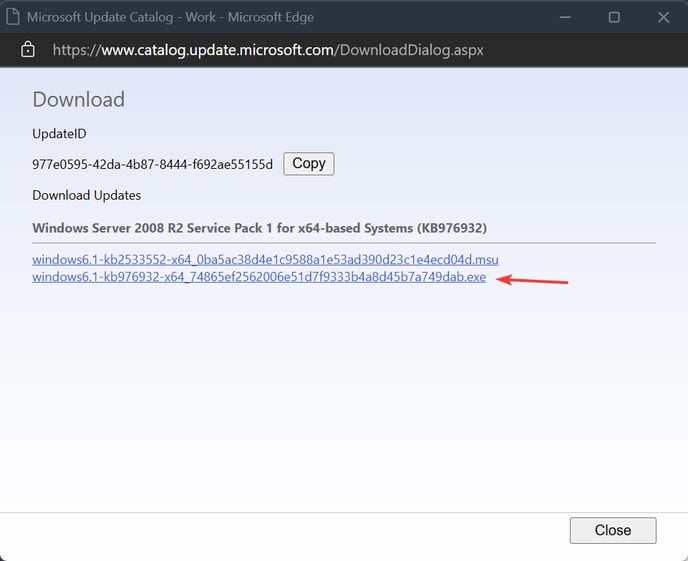Viewport: 688px width, 561px height.
Task: Click the page document icon in title bar
Action: click(13, 17)
